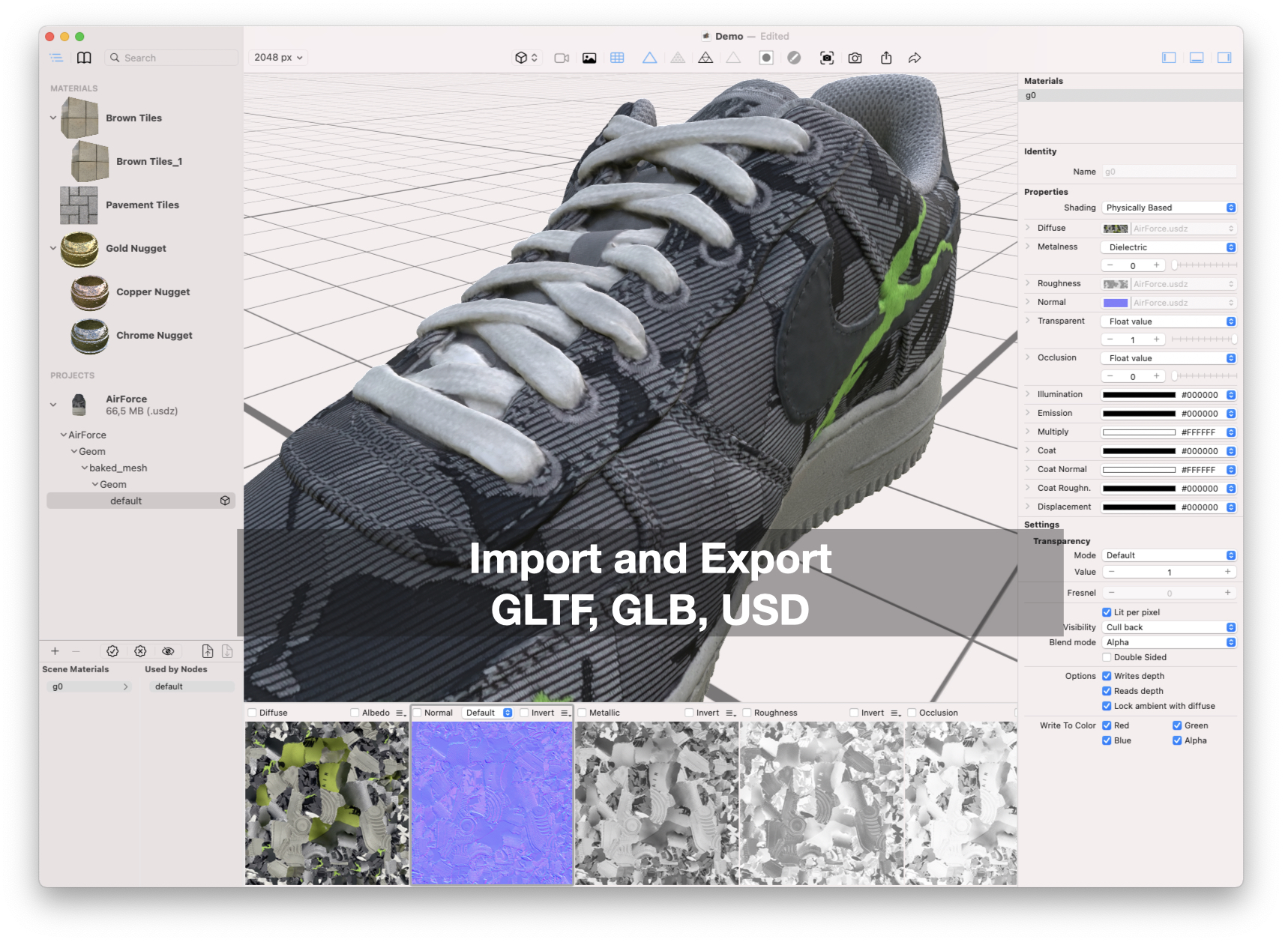Toggle the blue grid display icon
Viewport: 1288px width, 945px height.
617,58
